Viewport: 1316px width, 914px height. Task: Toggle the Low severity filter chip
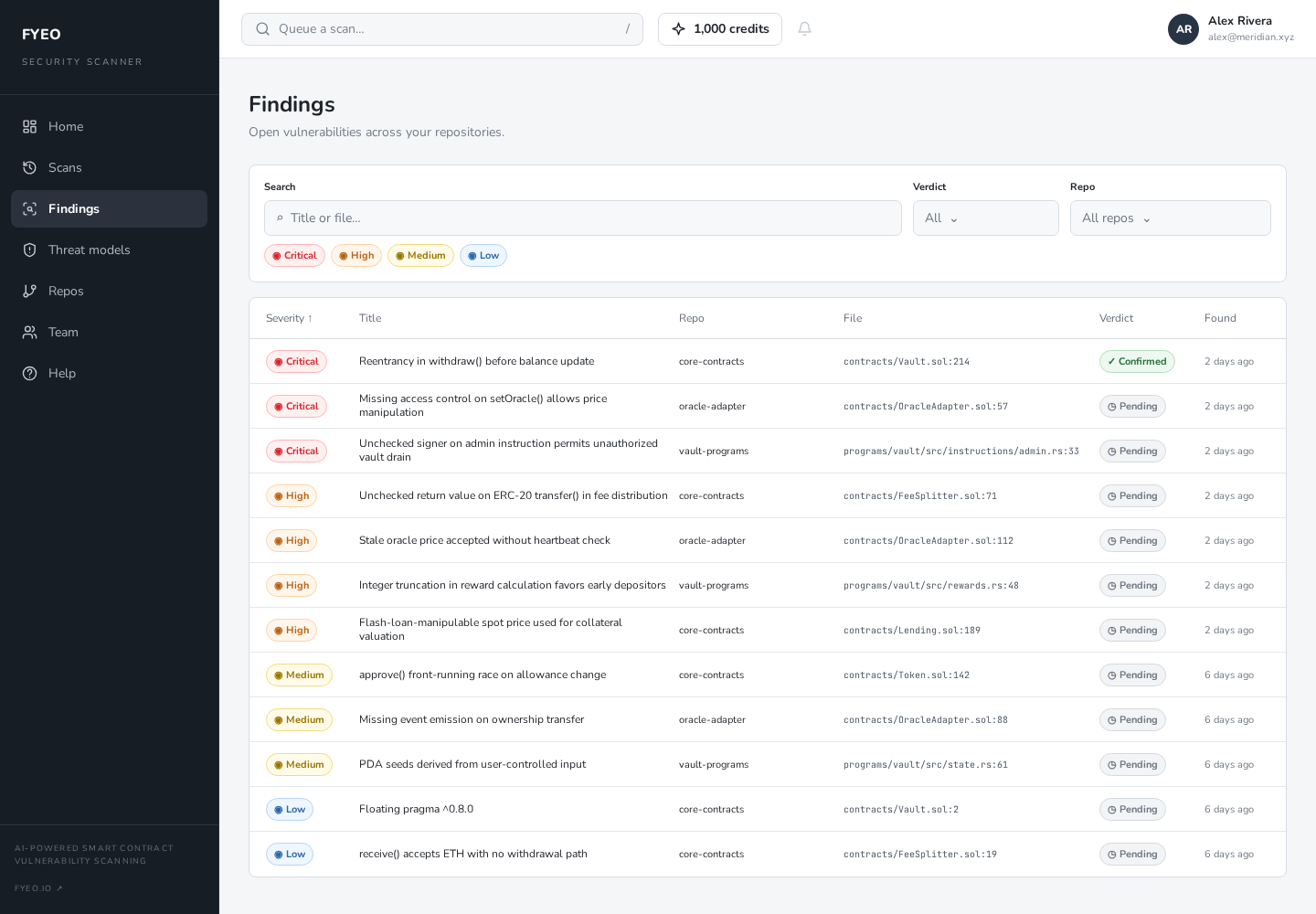pyautogui.click(x=483, y=256)
